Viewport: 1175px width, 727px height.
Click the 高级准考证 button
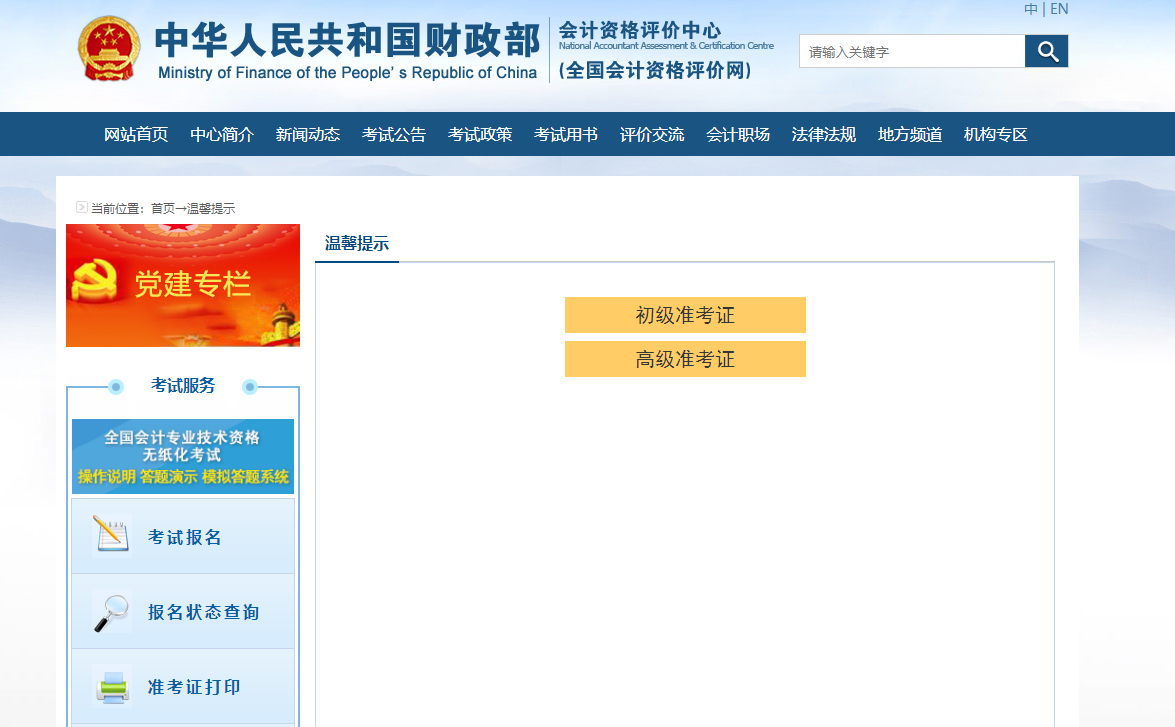point(685,359)
